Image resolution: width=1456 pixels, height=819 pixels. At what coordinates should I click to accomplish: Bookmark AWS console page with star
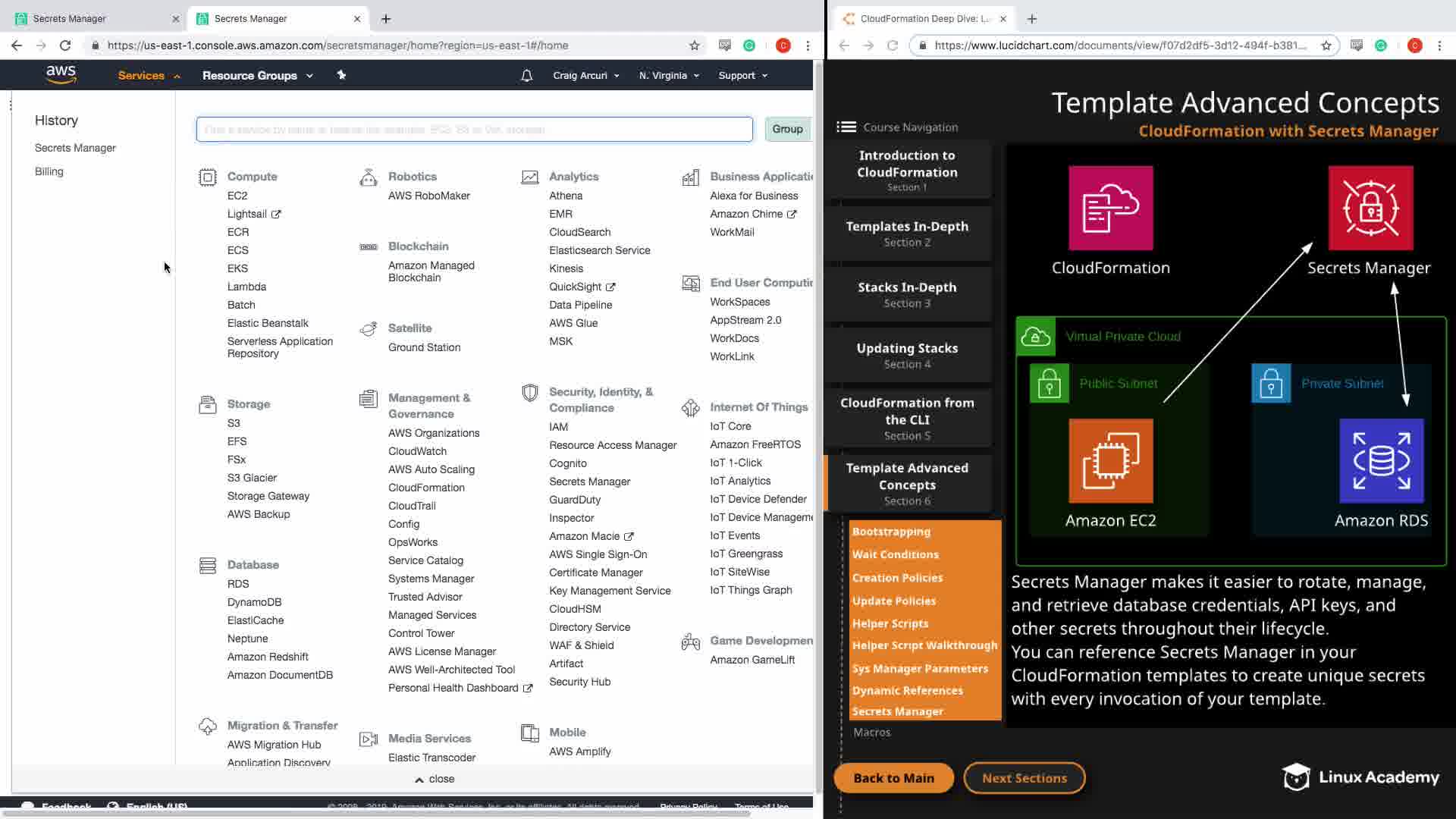click(x=694, y=45)
